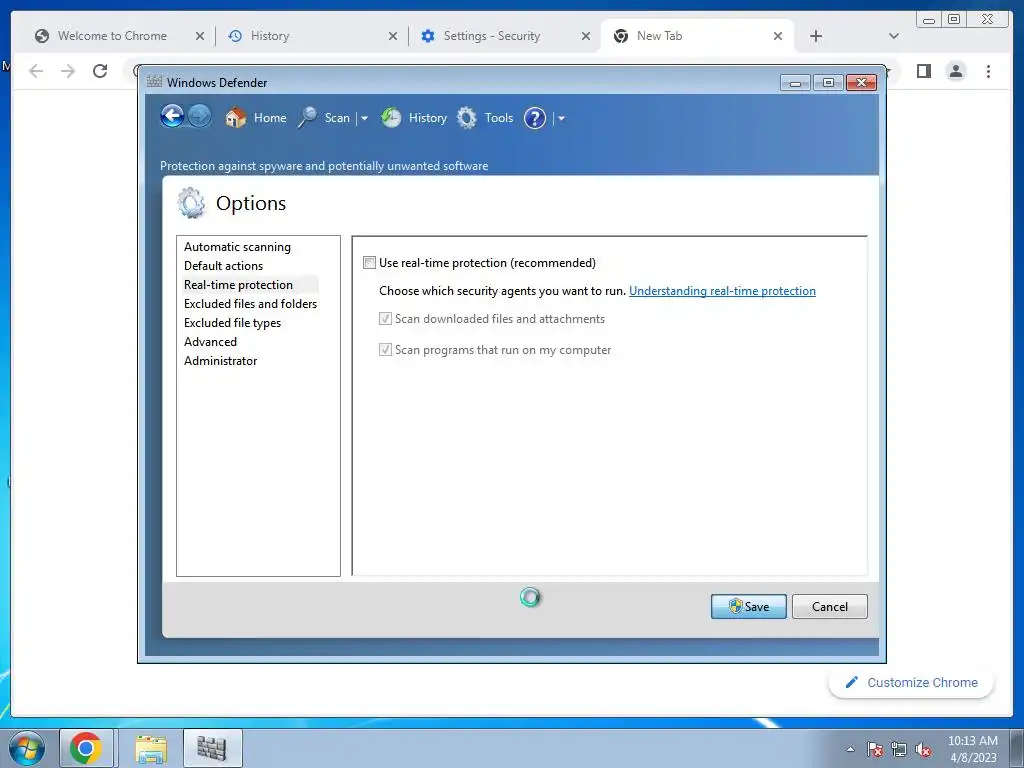Start a Scan in Windows Defender
The image size is (1024, 768).
(x=325, y=118)
